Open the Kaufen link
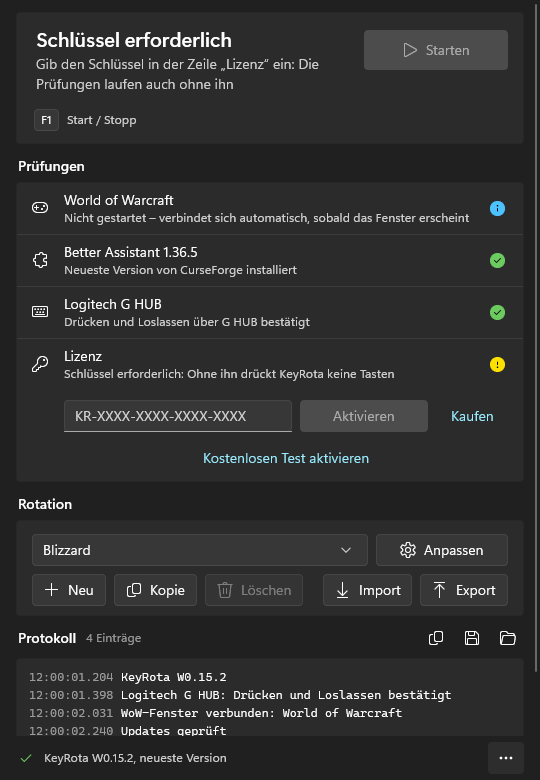 (x=472, y=416)
